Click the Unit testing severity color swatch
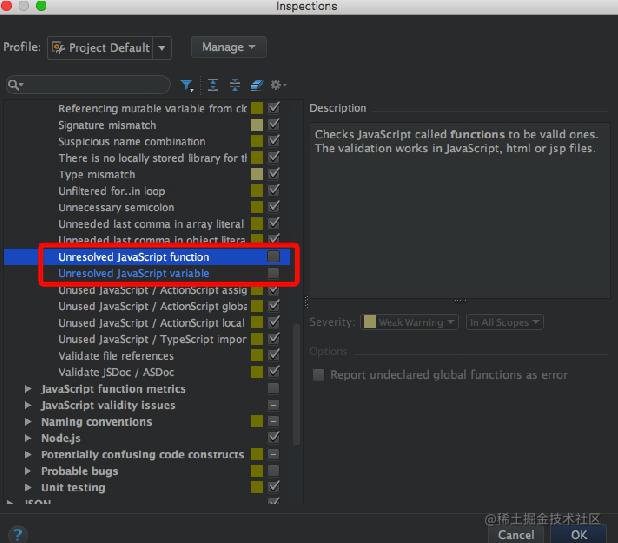 [257, 487]
